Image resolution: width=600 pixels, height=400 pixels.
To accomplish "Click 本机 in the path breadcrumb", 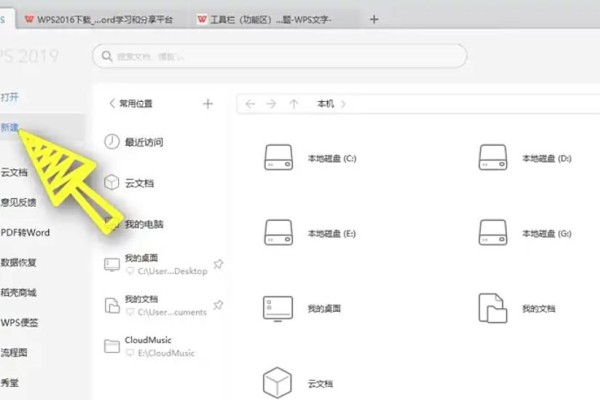I will point(325,104).
